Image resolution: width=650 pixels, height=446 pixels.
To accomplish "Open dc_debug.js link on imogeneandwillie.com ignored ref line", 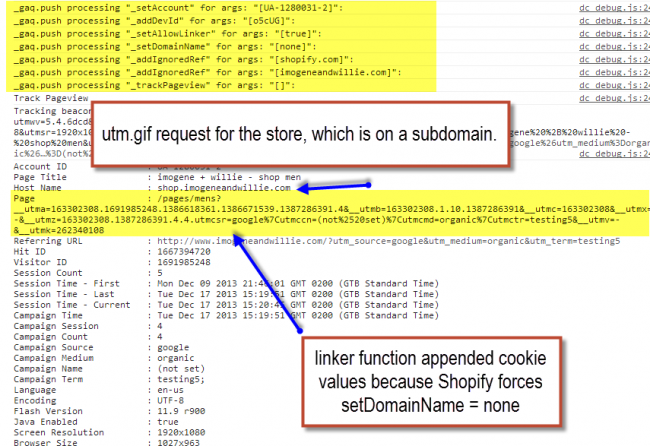I will point(614,72).
